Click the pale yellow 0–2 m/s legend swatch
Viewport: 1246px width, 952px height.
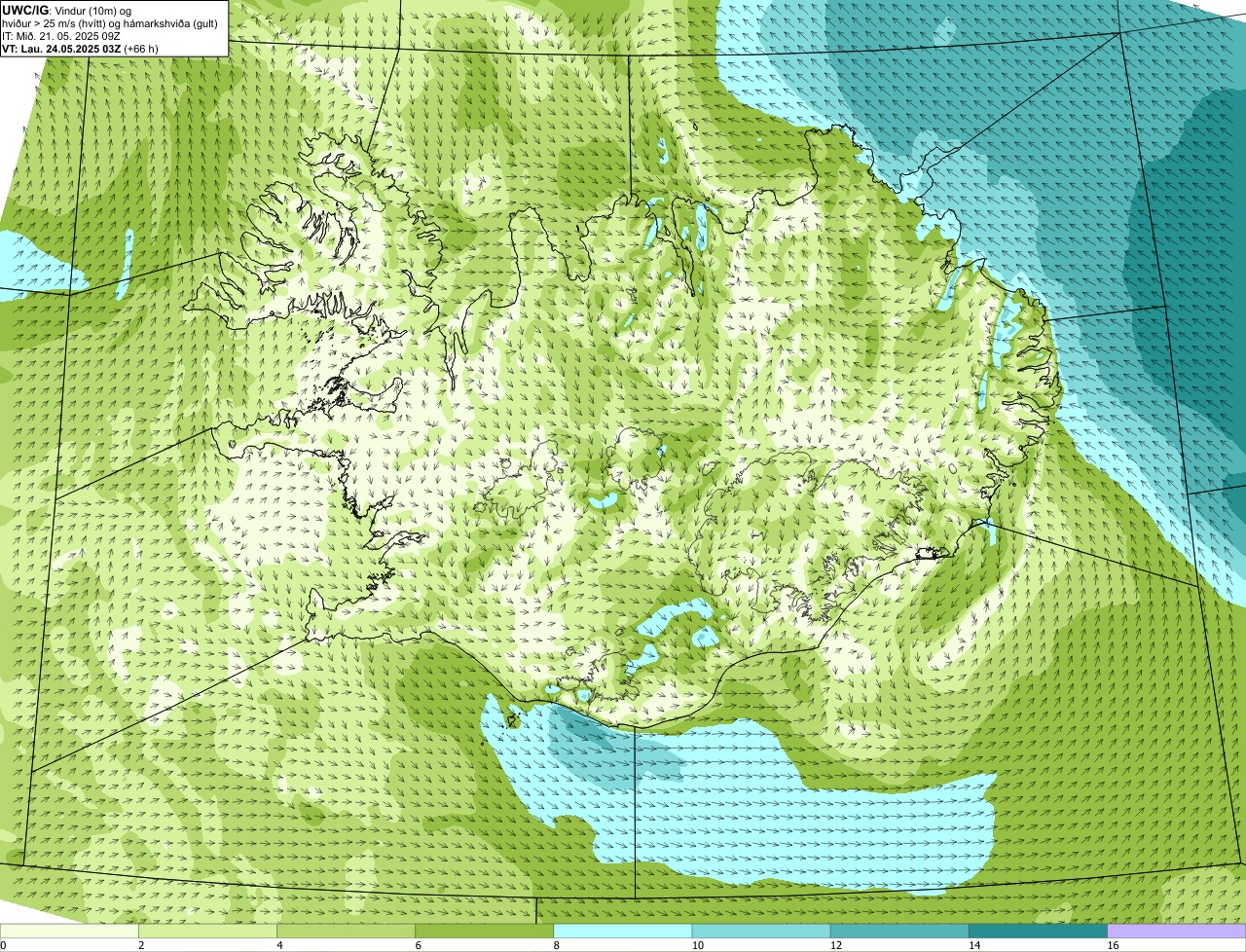(69, 932)
